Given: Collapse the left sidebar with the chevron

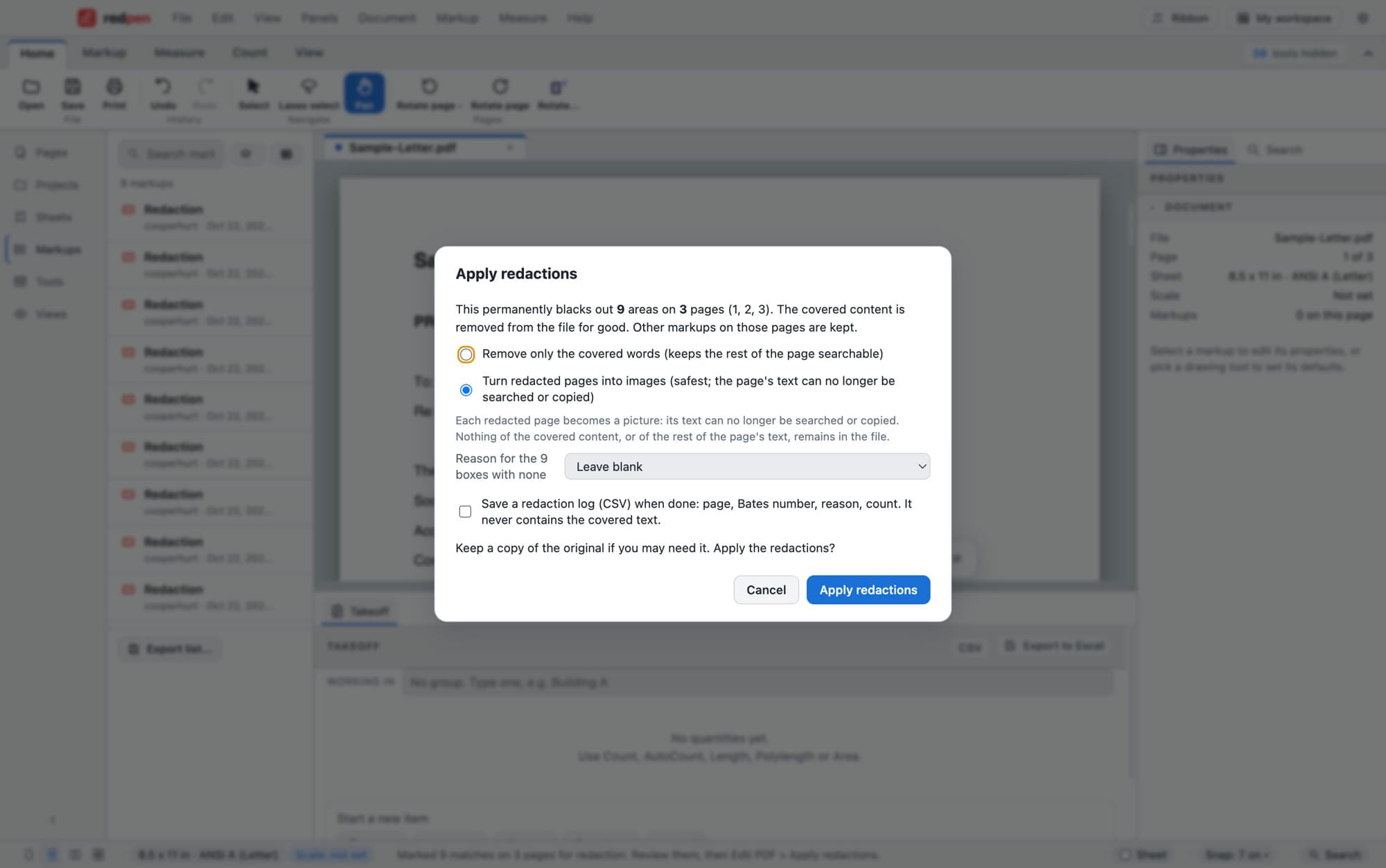Looking at the screenshot, I should (53, 820).
